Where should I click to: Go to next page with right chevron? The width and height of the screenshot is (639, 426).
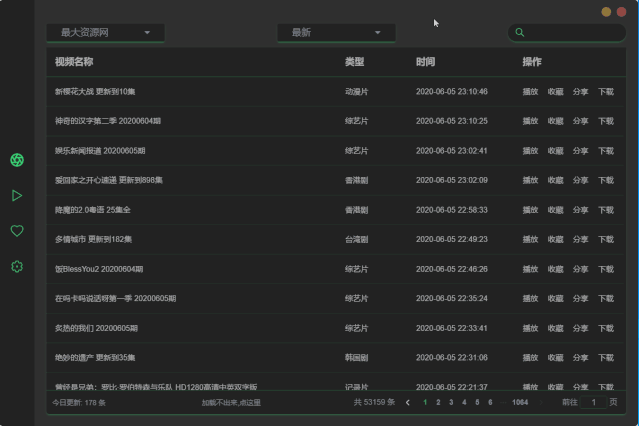[541, 402]
